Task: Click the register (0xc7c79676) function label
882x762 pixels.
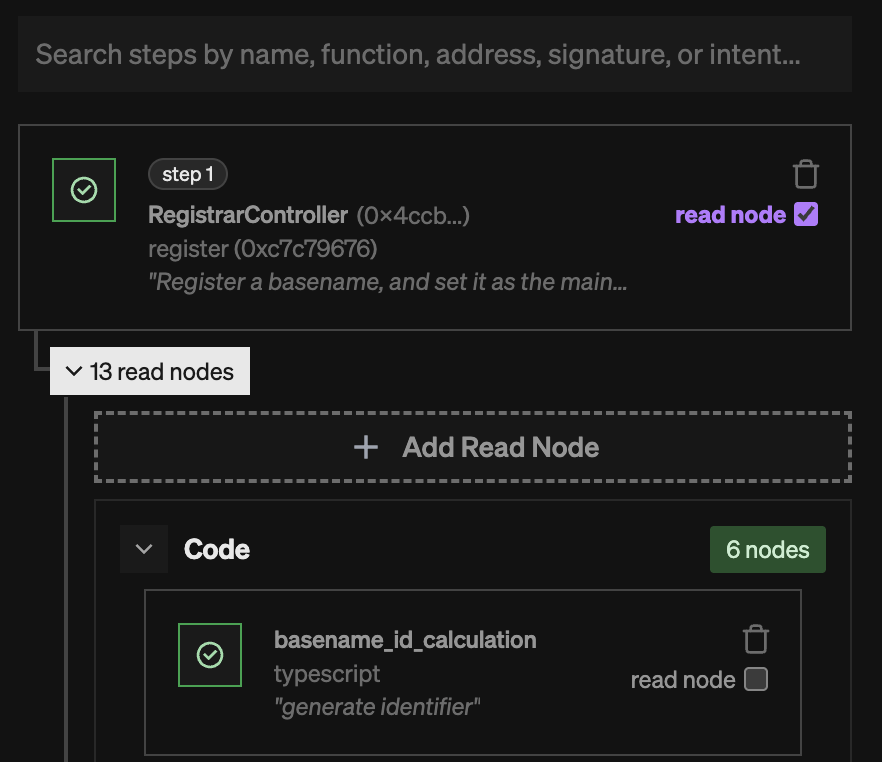Action: [247, 248]
